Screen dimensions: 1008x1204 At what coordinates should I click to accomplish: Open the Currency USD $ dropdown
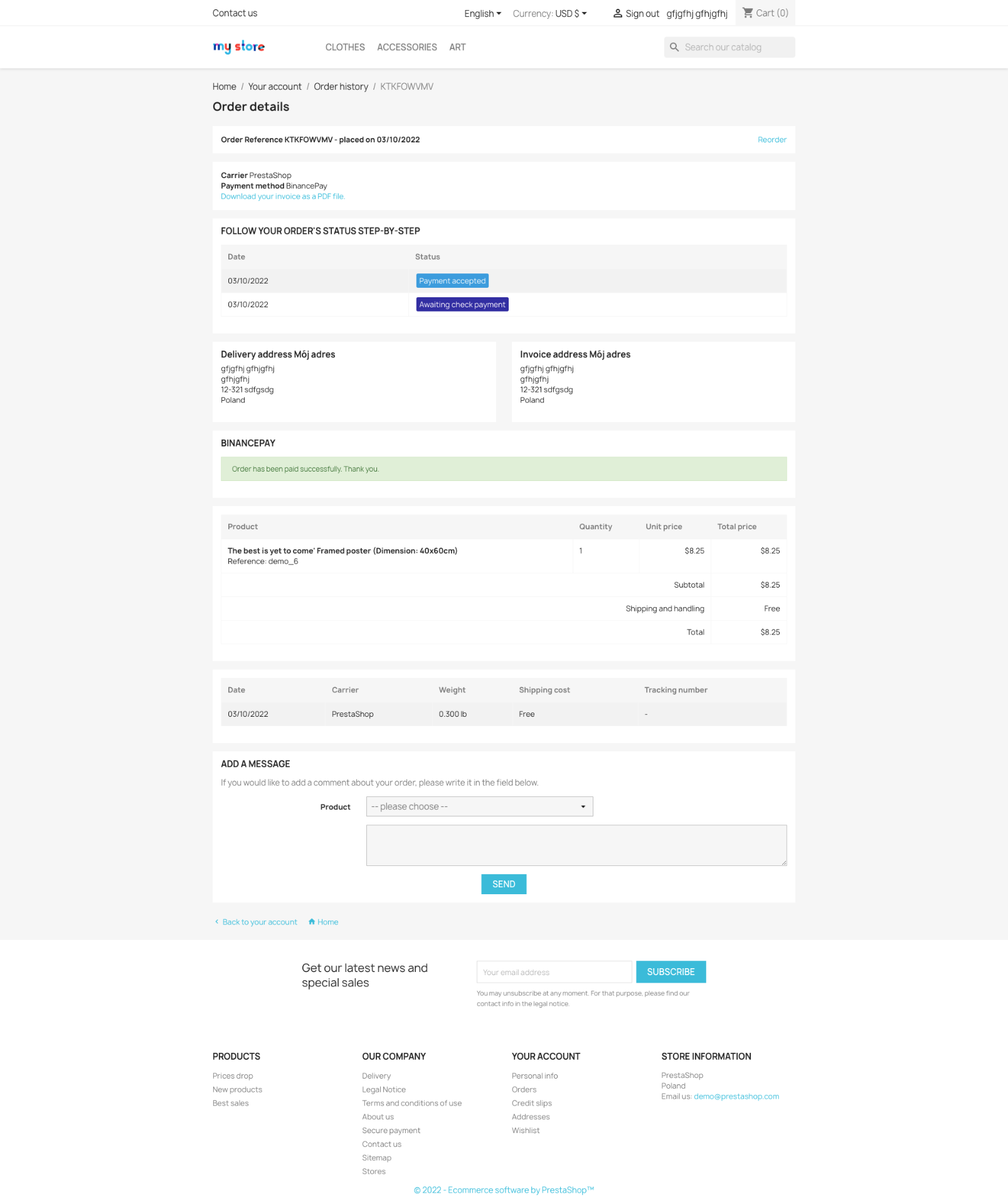click(571, 13)
